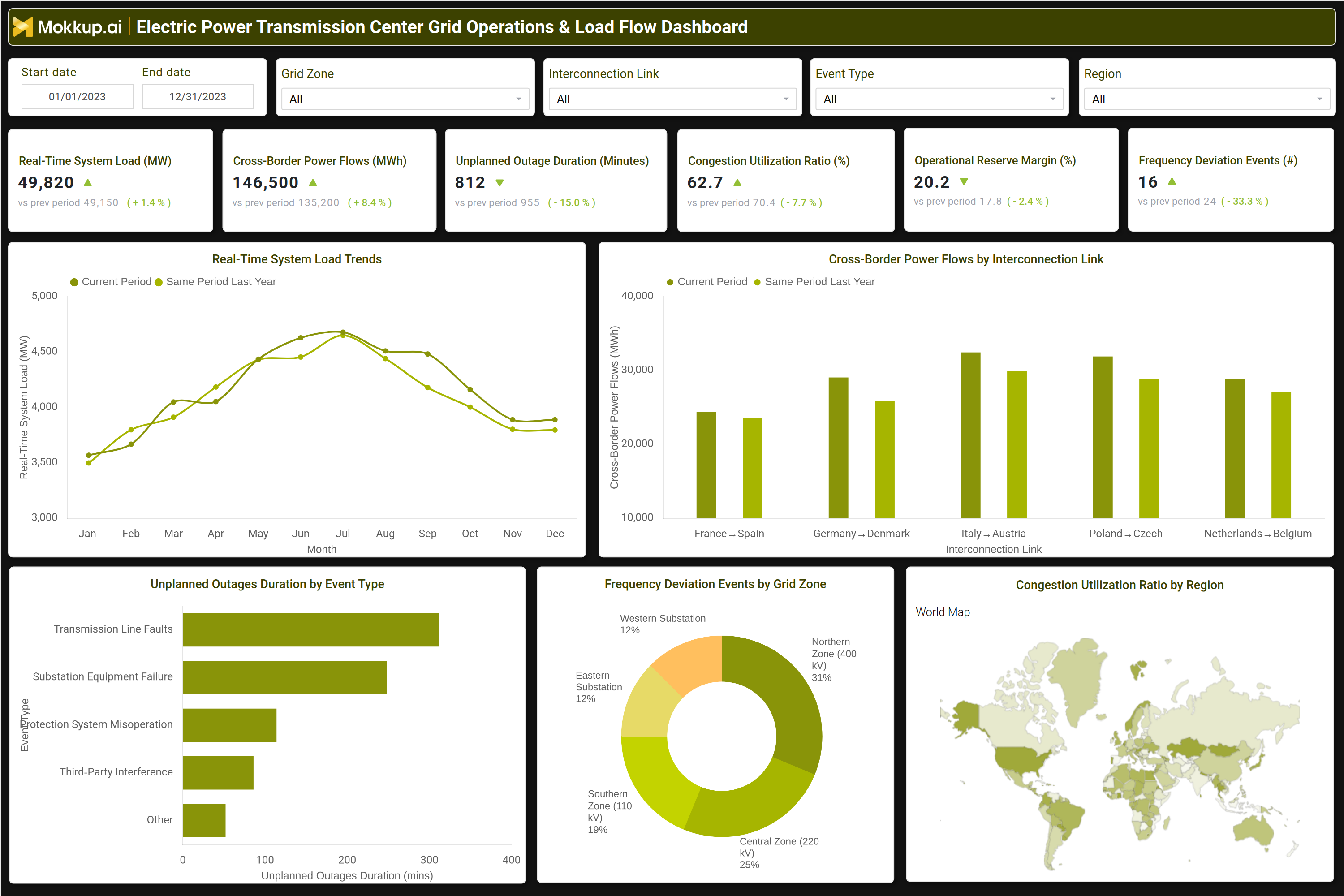This screenshot has width=1344, height=896.
Task: Click the Transmission Line Faults bar
Action: coord(311,630)
